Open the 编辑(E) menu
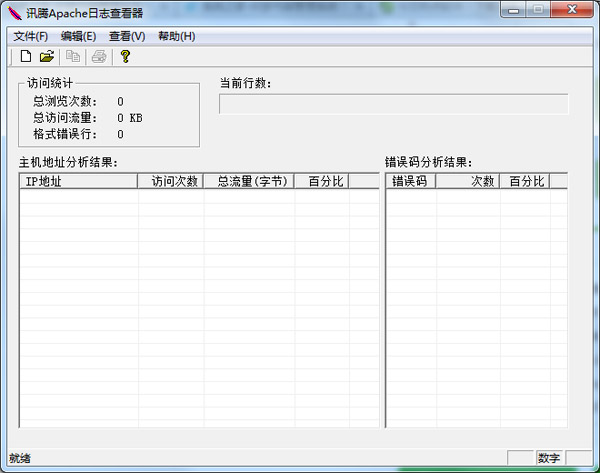 [x=78, y=36]
